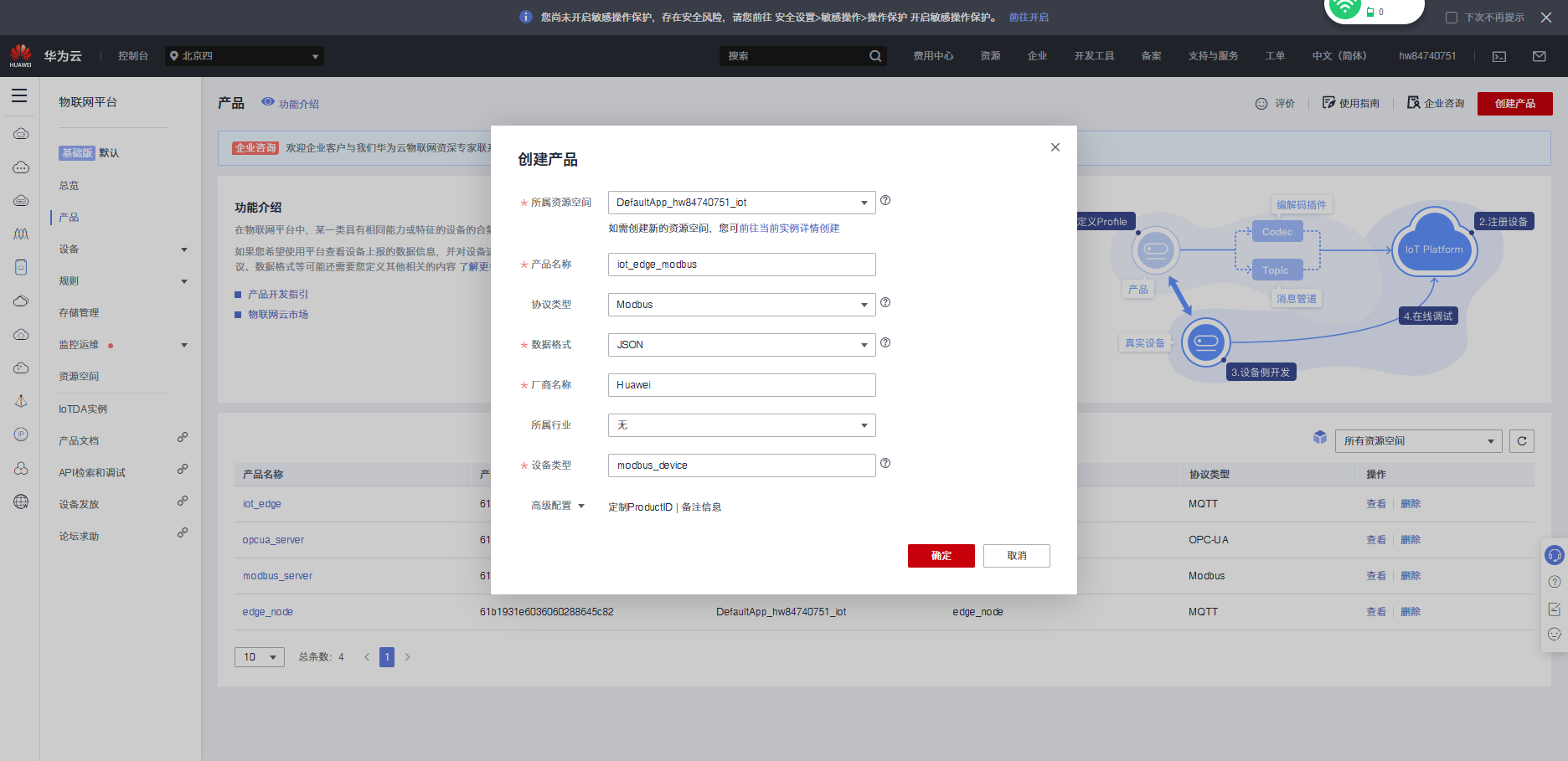
Task: Open the 产品开发指引 link
Action: [x=278, y=295]
